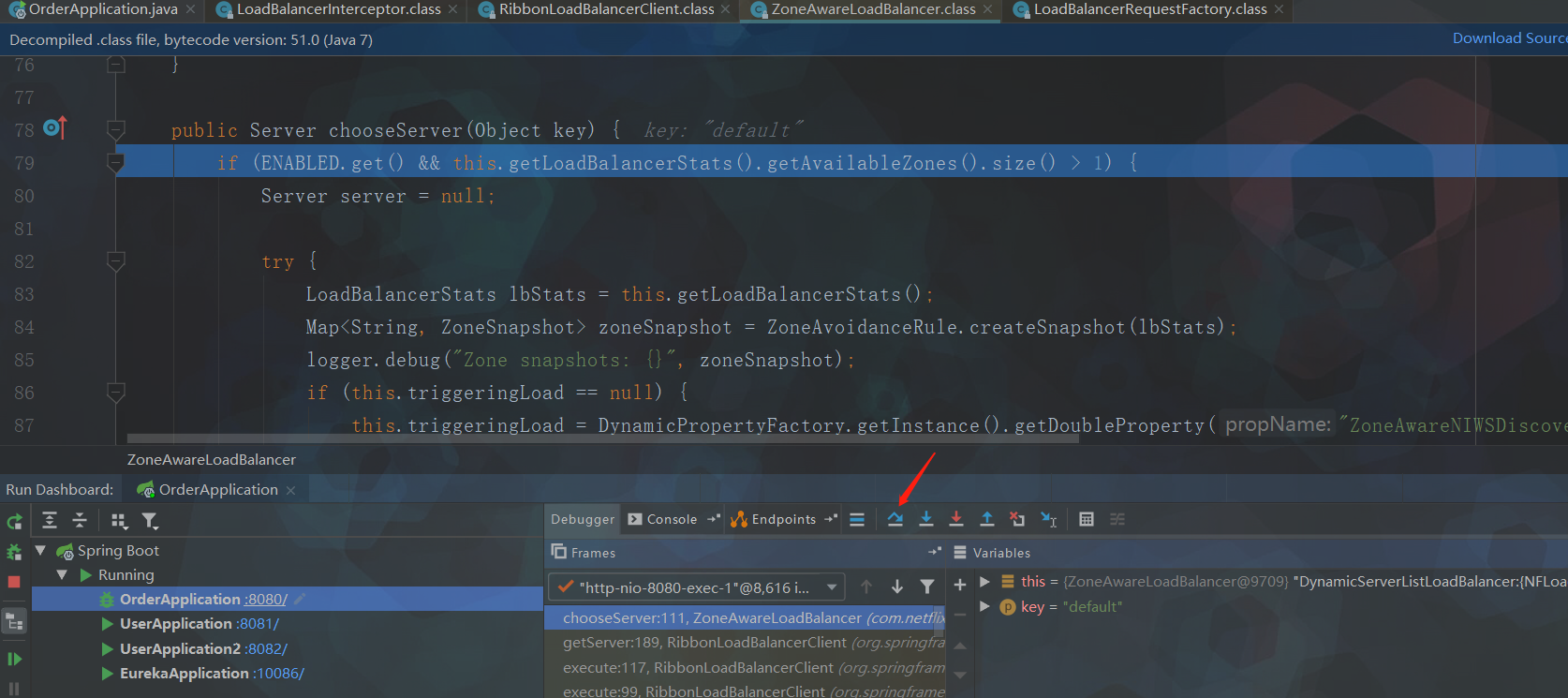Click the green bug Debug icon in sidebar

(14, 552)
